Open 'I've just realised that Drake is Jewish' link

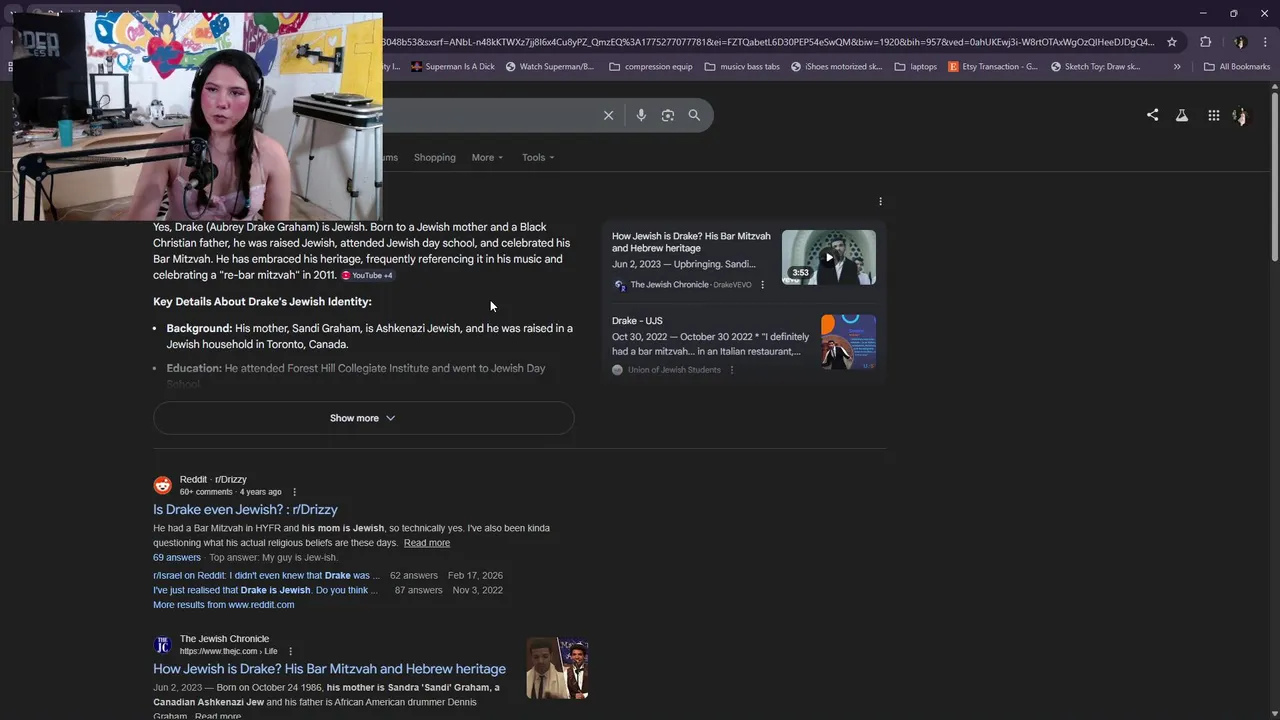coord(265,590)
